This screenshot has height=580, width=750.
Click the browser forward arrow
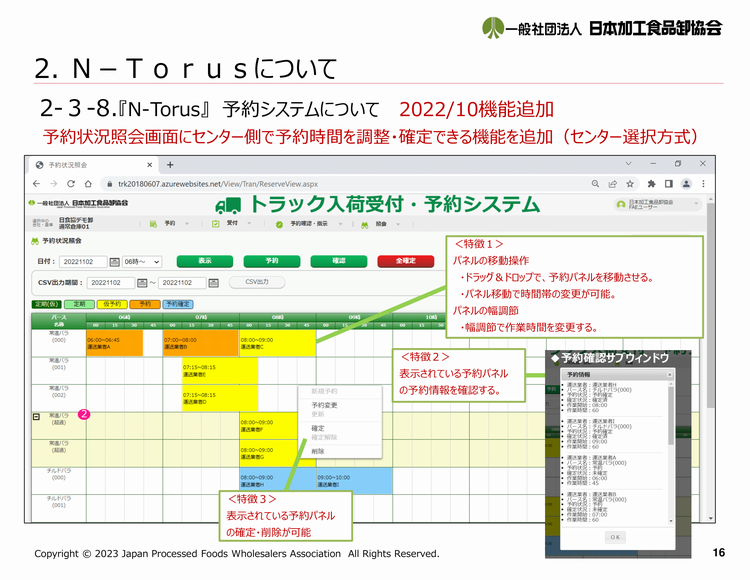point(54,184)
